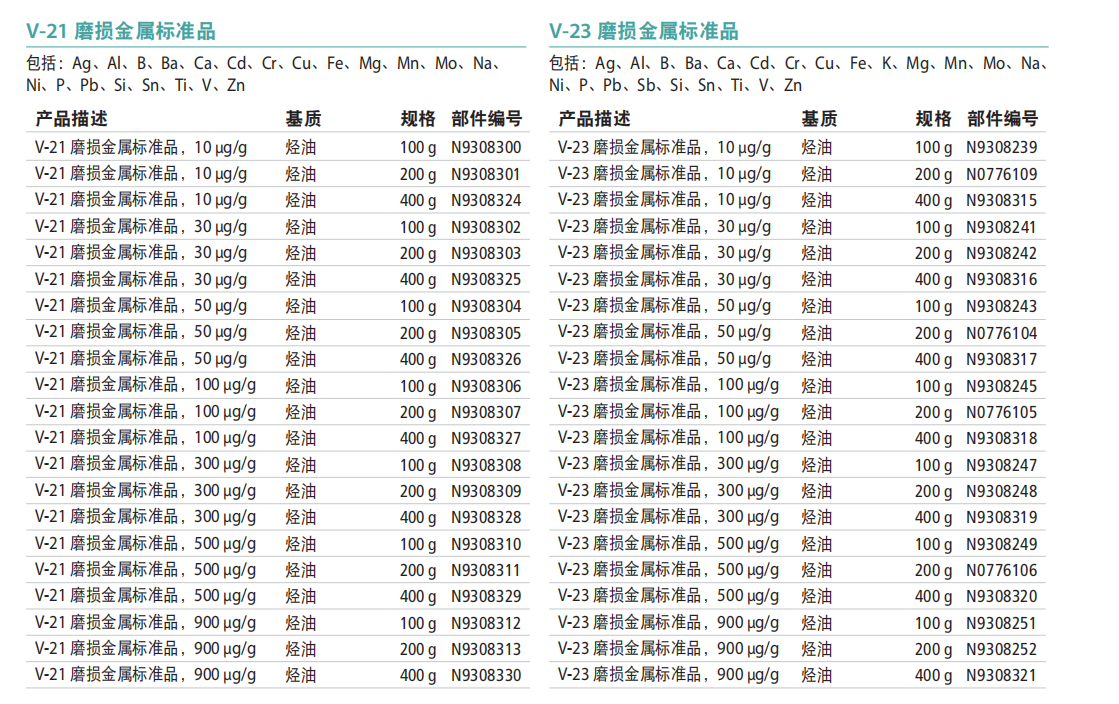Select part number N9308313
1119x704 pixels.
point(486,650)
